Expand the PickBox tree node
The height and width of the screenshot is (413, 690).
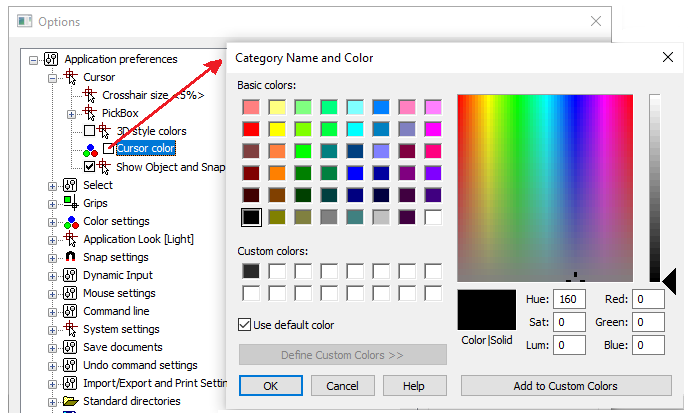coord(71,114)
